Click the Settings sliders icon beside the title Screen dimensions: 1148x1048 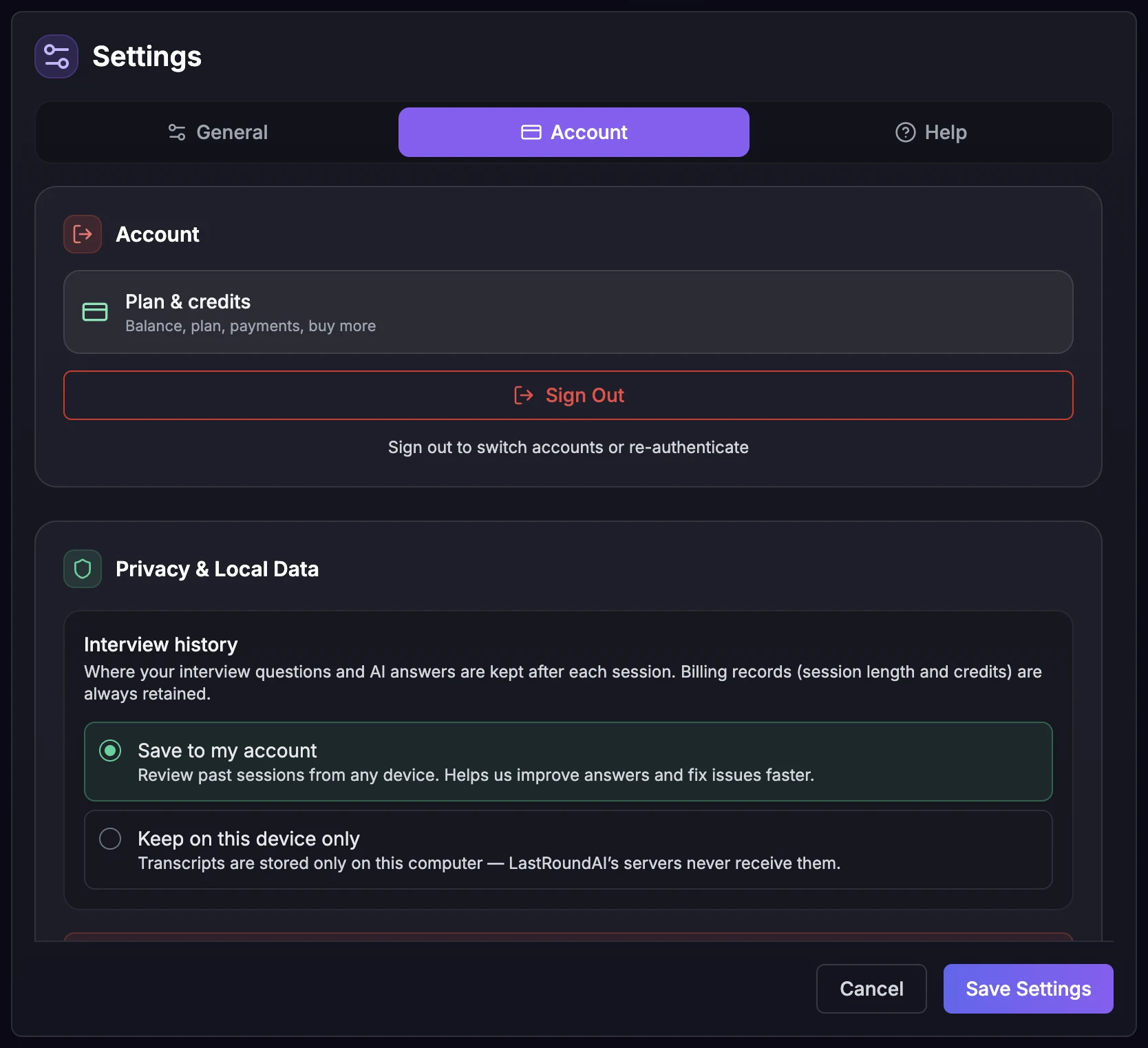(56, 56)
